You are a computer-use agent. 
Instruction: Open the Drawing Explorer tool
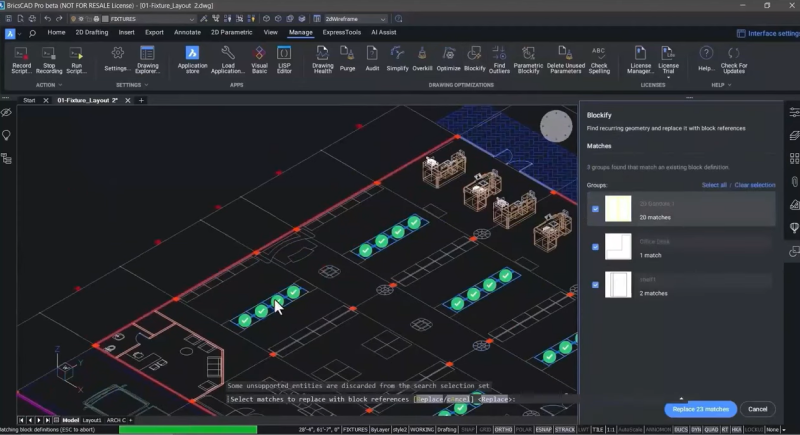[148, 54]
